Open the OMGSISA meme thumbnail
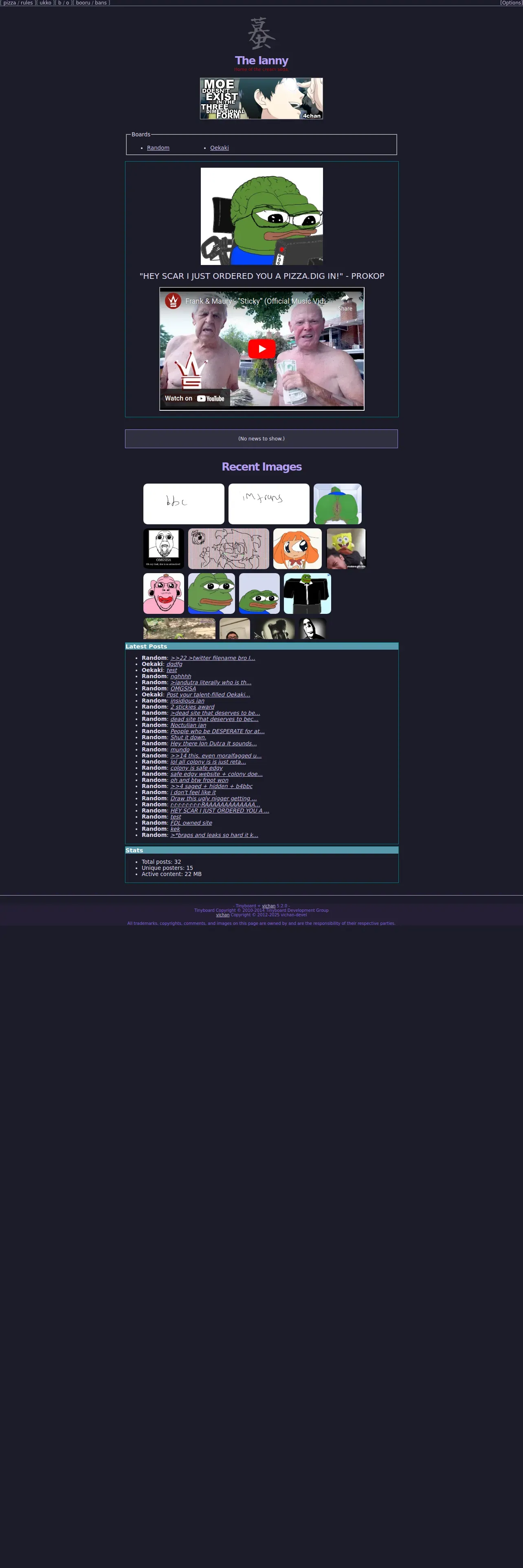The image size is (523, 1568). click(164, 548)
